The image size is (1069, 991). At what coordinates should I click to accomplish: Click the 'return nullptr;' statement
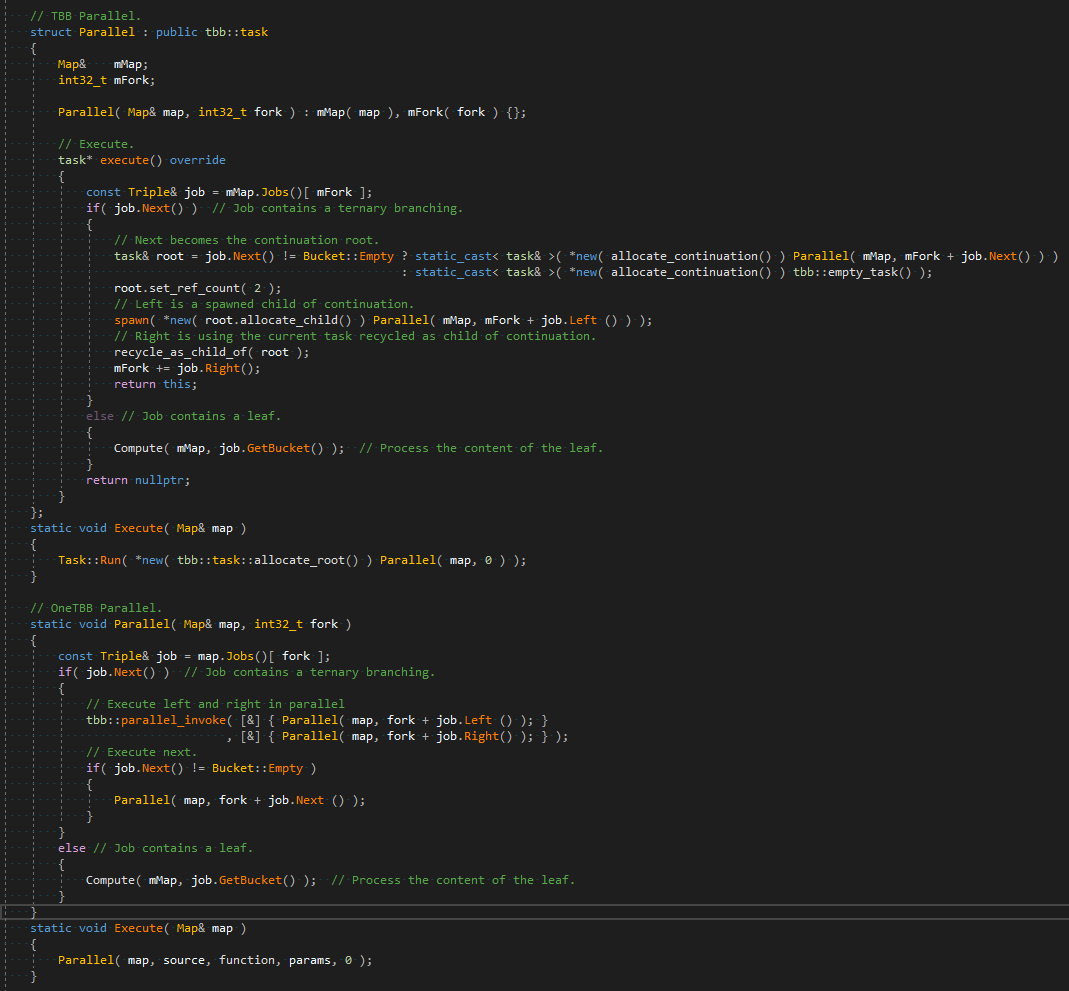(138, 481)
